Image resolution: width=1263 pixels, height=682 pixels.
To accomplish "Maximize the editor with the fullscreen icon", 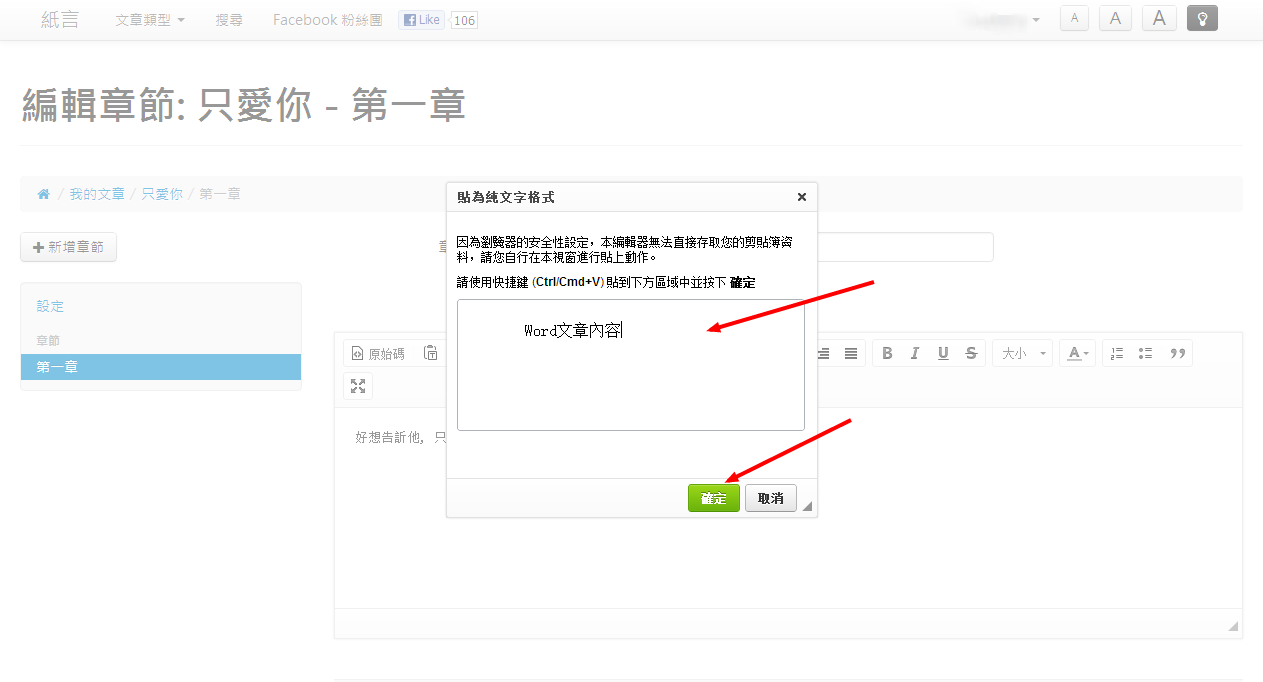I will (x=358, y=386).
